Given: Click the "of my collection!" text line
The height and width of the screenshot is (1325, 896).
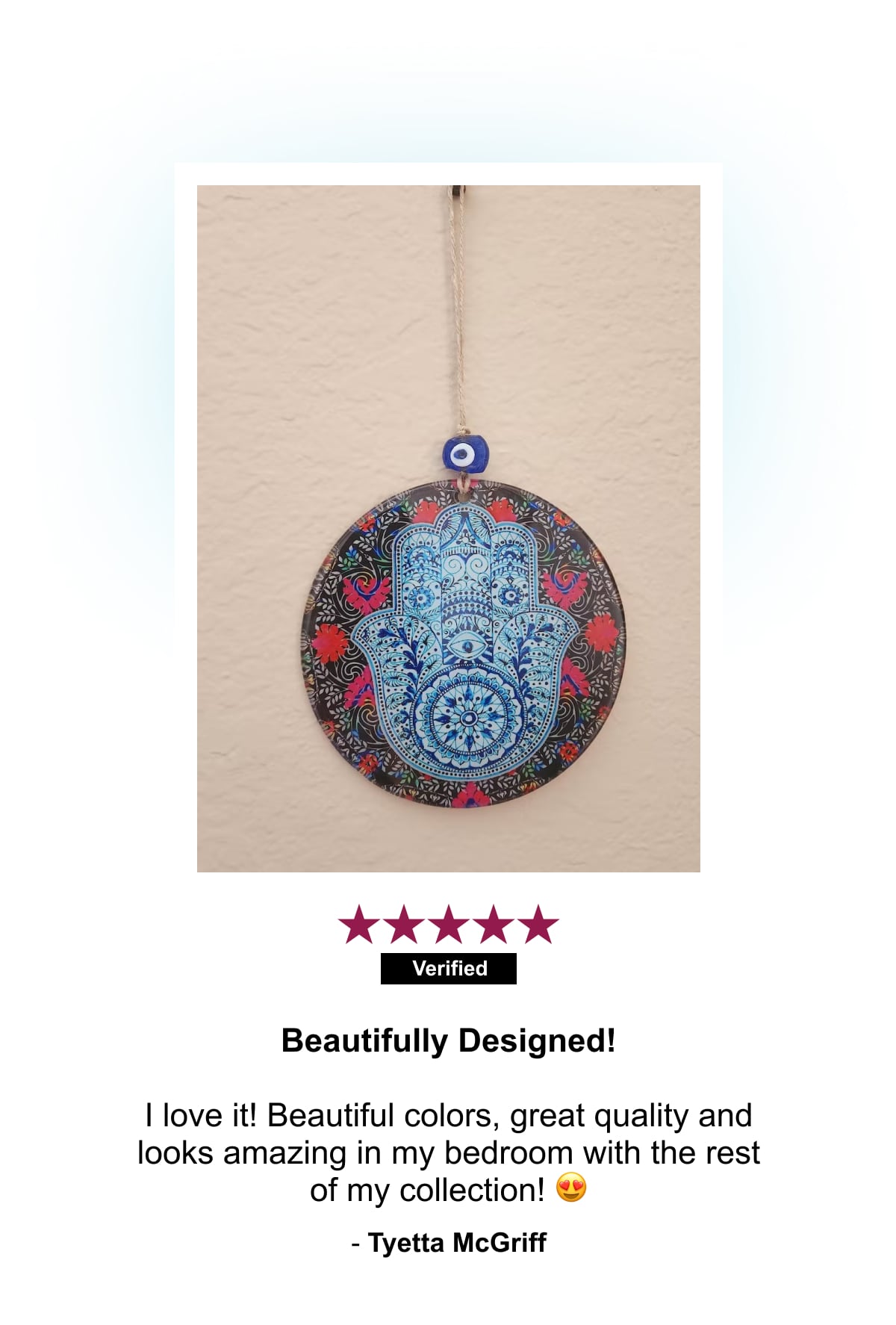Looking at the screenshot, I should click(428, 1190).
